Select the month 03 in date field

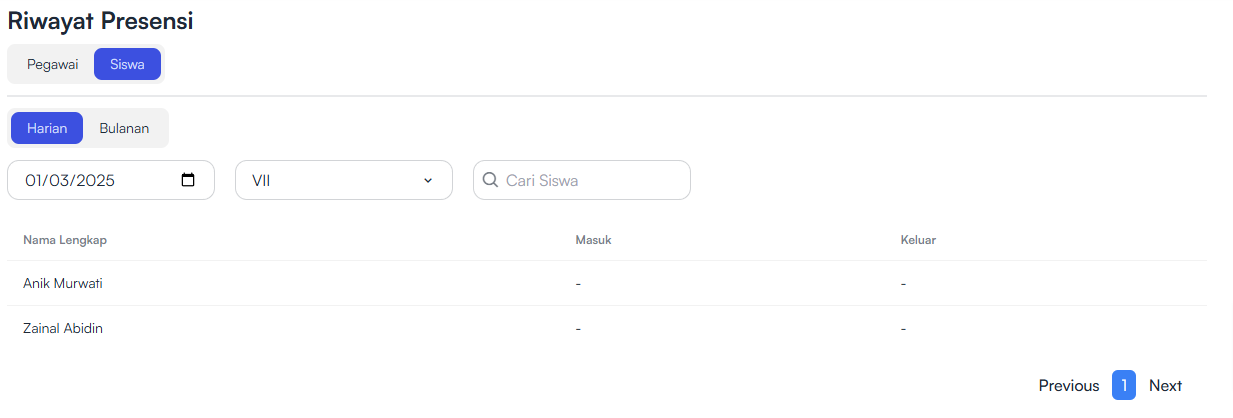(x=60, y=181)
